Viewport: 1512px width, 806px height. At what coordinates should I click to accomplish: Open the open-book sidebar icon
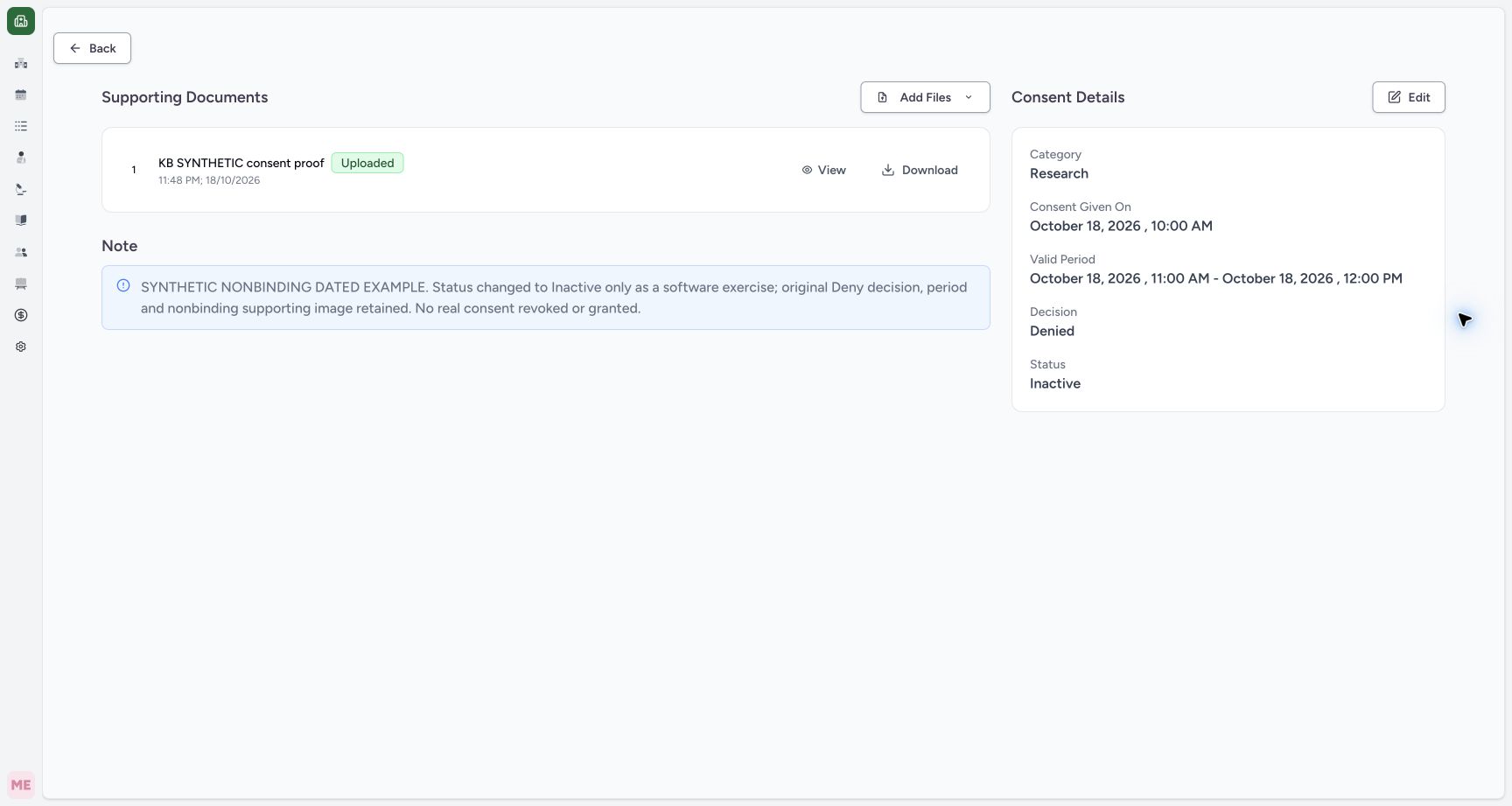point(21,221)
